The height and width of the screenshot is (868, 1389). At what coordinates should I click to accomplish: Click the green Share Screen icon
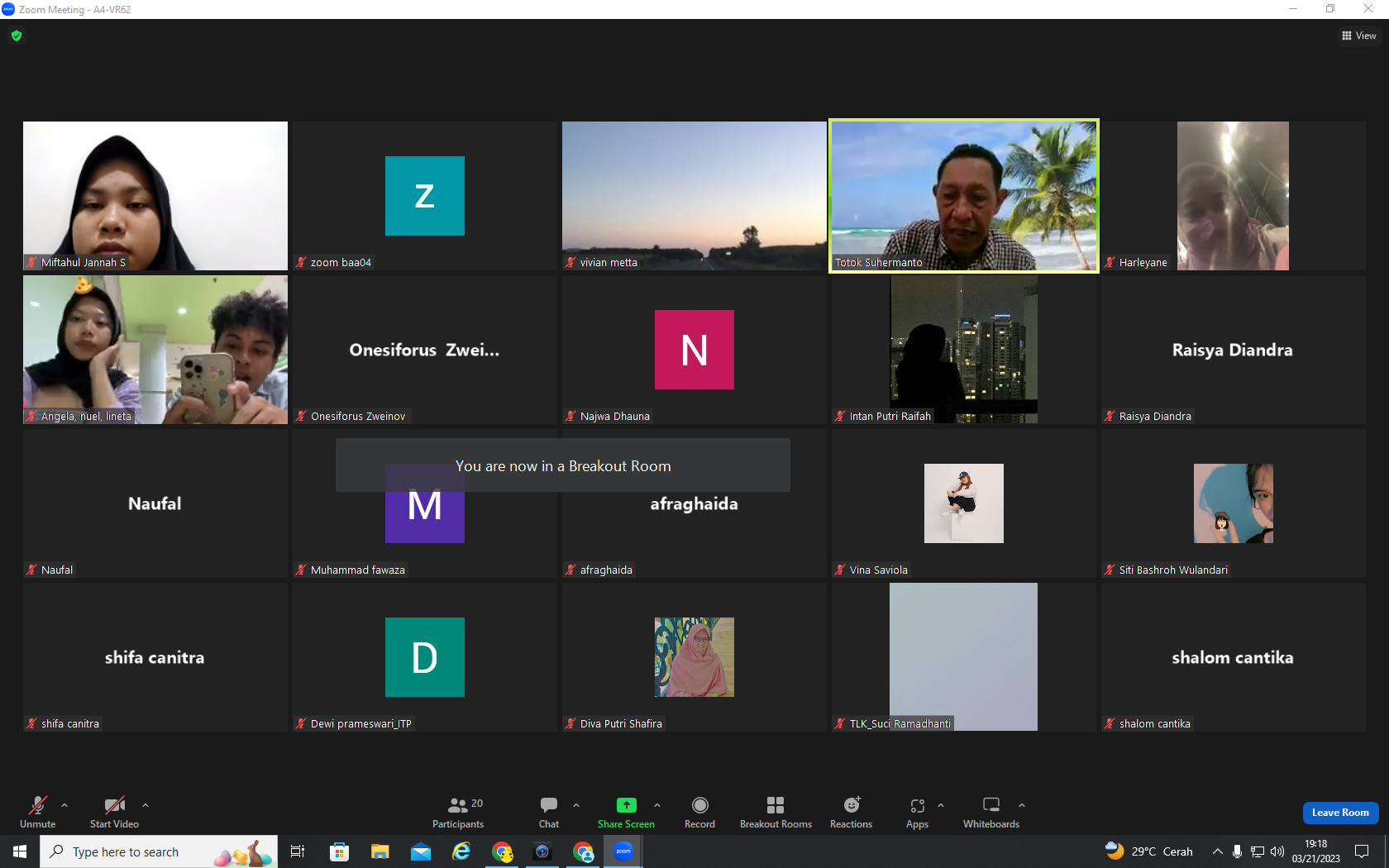click(x=626, y=805)
